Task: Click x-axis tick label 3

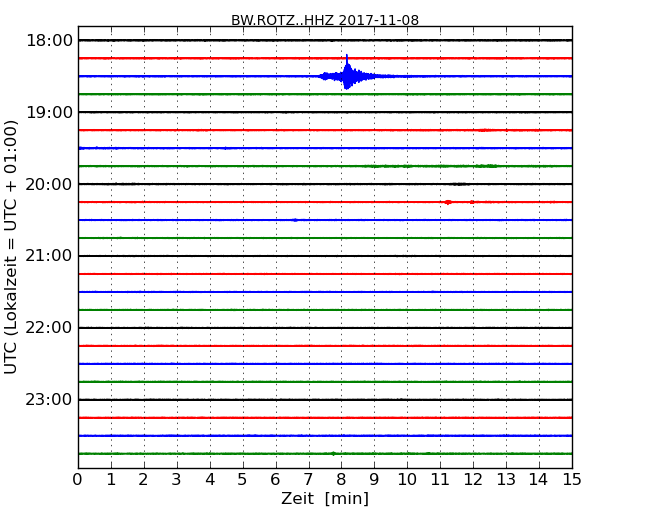Action: 177,480
